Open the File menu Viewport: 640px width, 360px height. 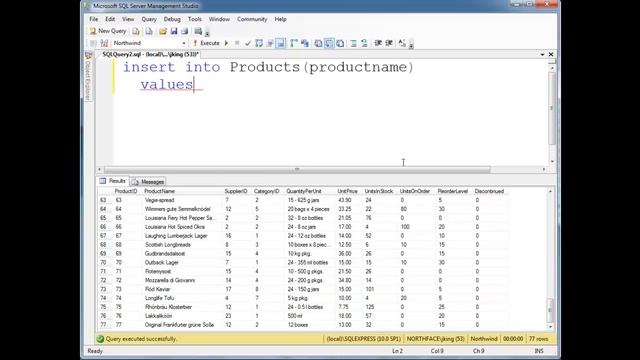click(93, 19)
